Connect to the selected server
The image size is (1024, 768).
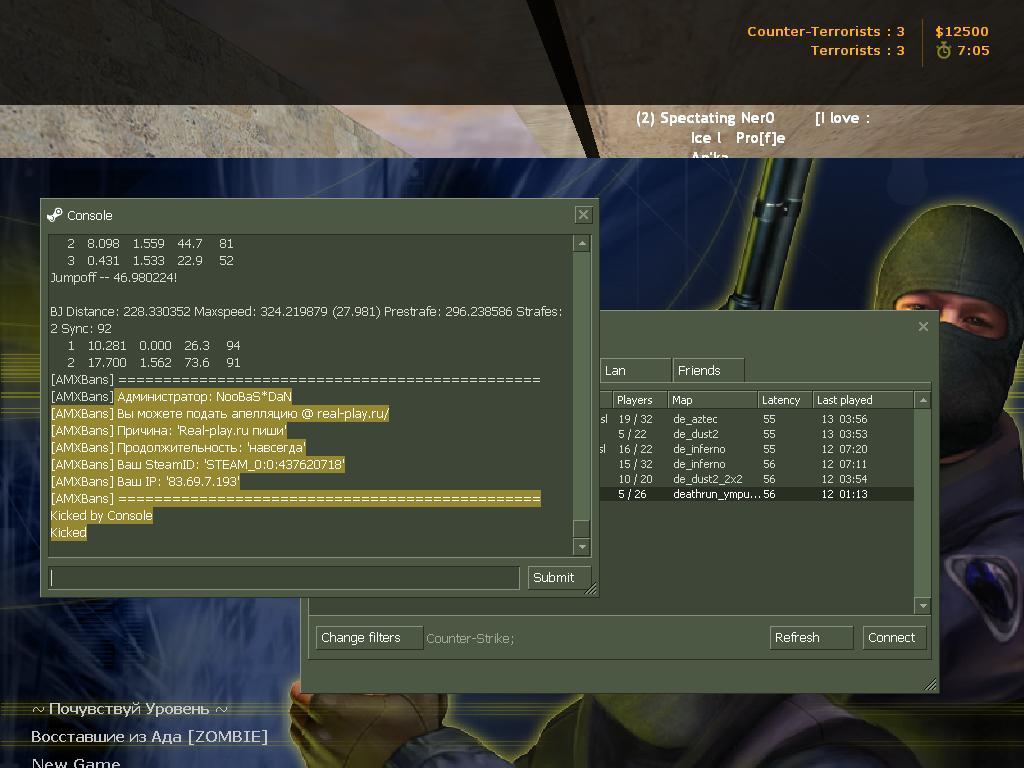click(x=894, y=638)
